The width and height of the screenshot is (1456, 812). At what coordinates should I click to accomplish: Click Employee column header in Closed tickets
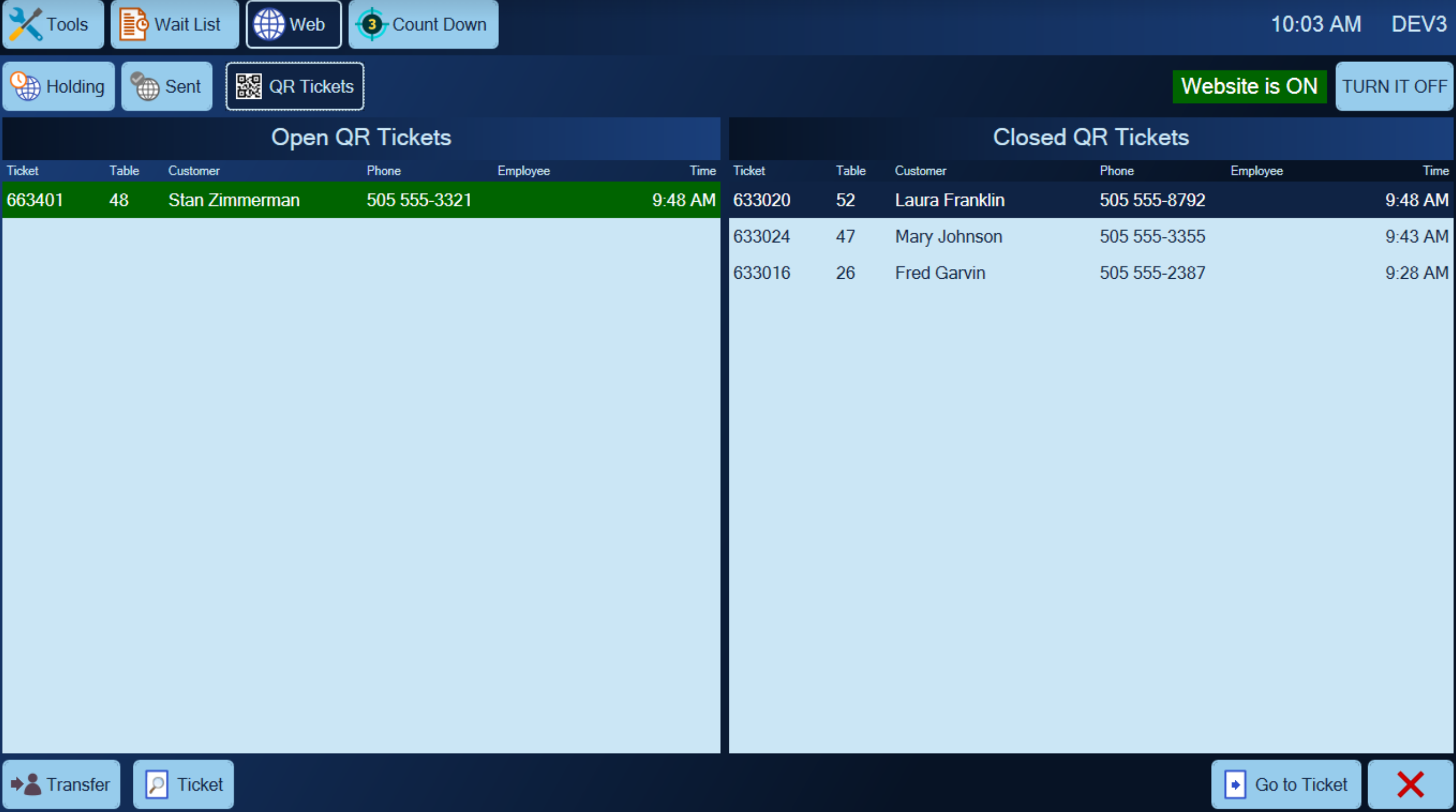pos(1257,171)
